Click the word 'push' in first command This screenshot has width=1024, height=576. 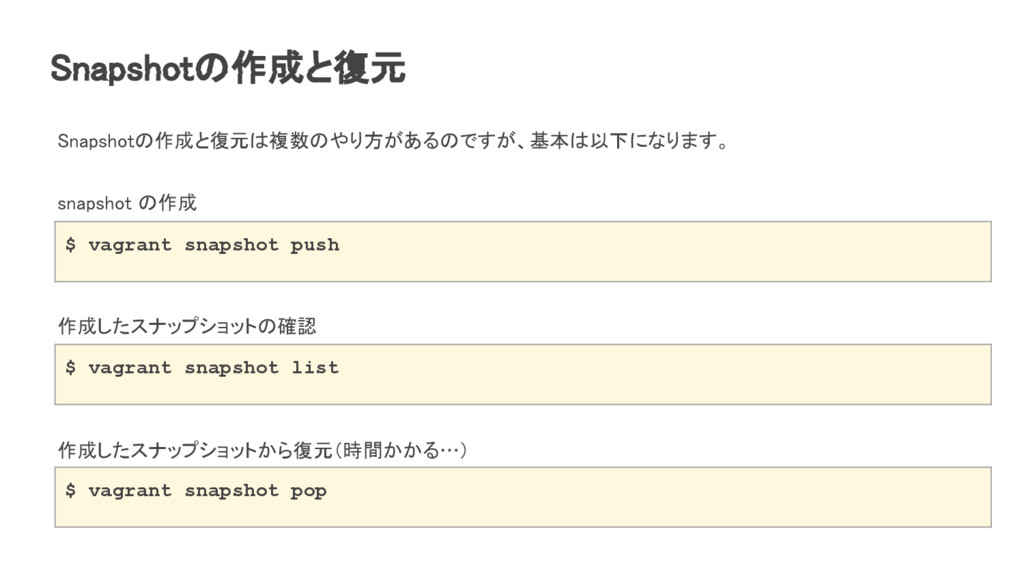point(315,246)
